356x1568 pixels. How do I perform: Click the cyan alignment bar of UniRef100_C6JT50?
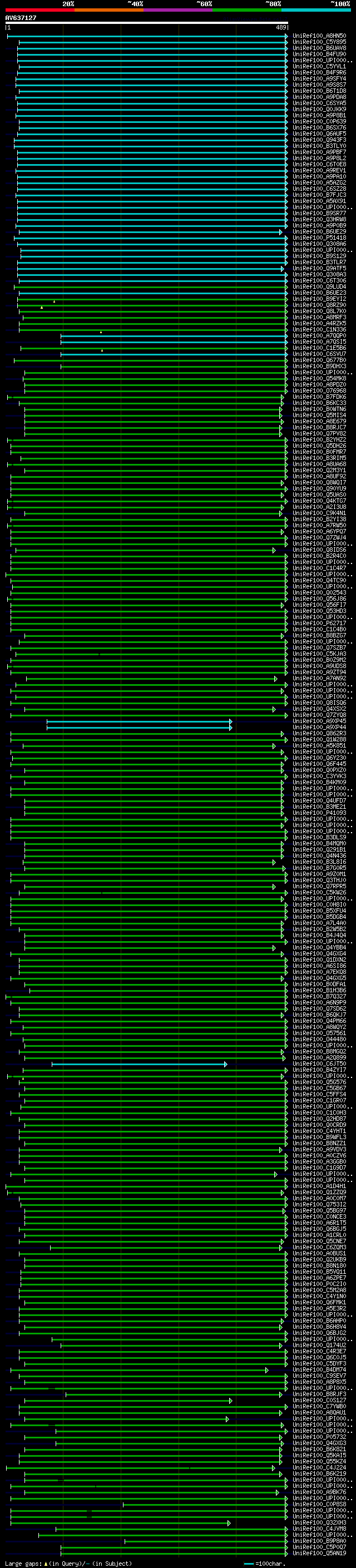tap(140, 1064)
